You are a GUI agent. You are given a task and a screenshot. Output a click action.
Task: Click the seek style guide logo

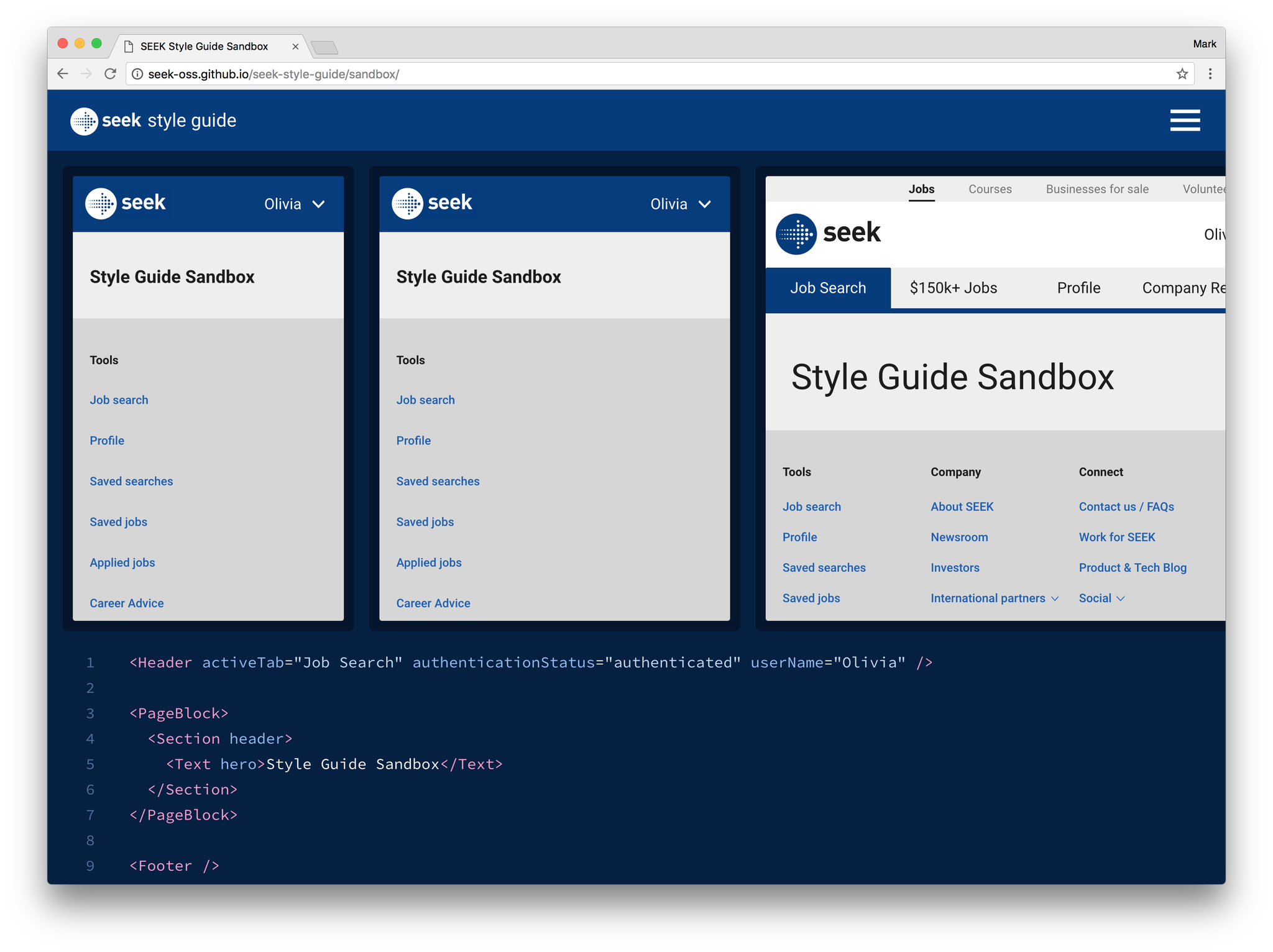coord(154,121)
